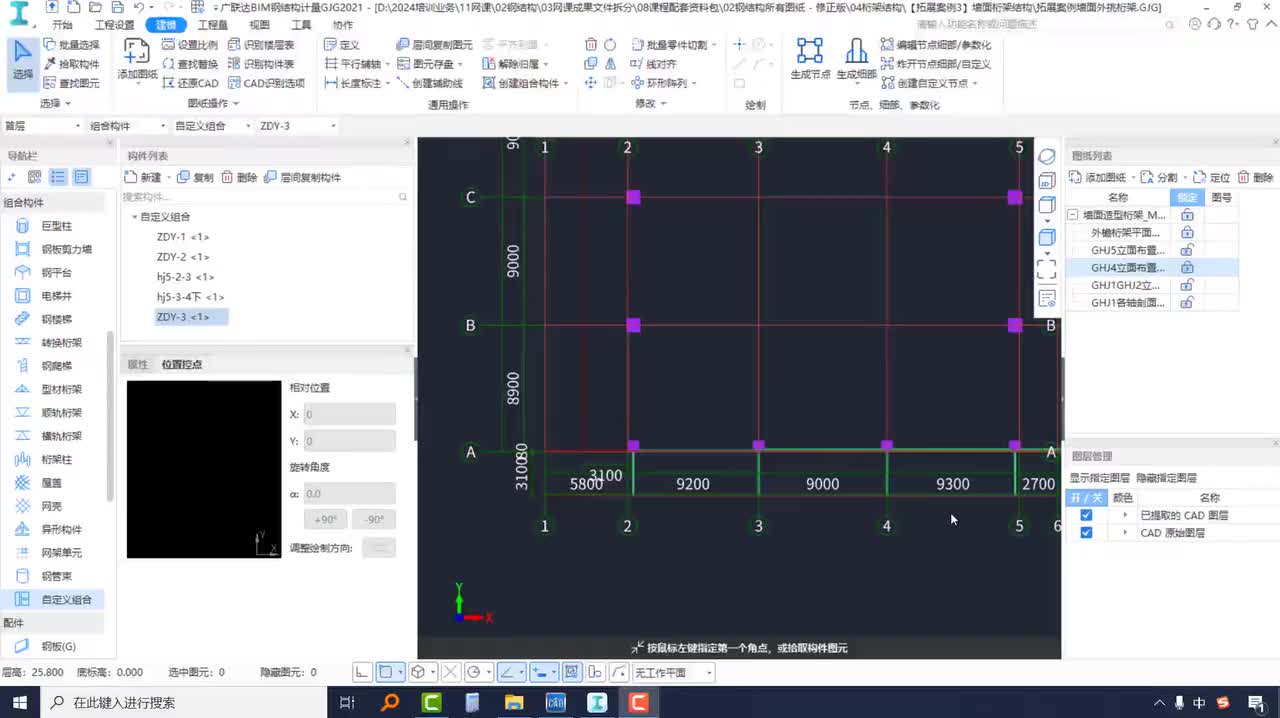Click 生成细部 generate detail icon

[x=856, y=58]
